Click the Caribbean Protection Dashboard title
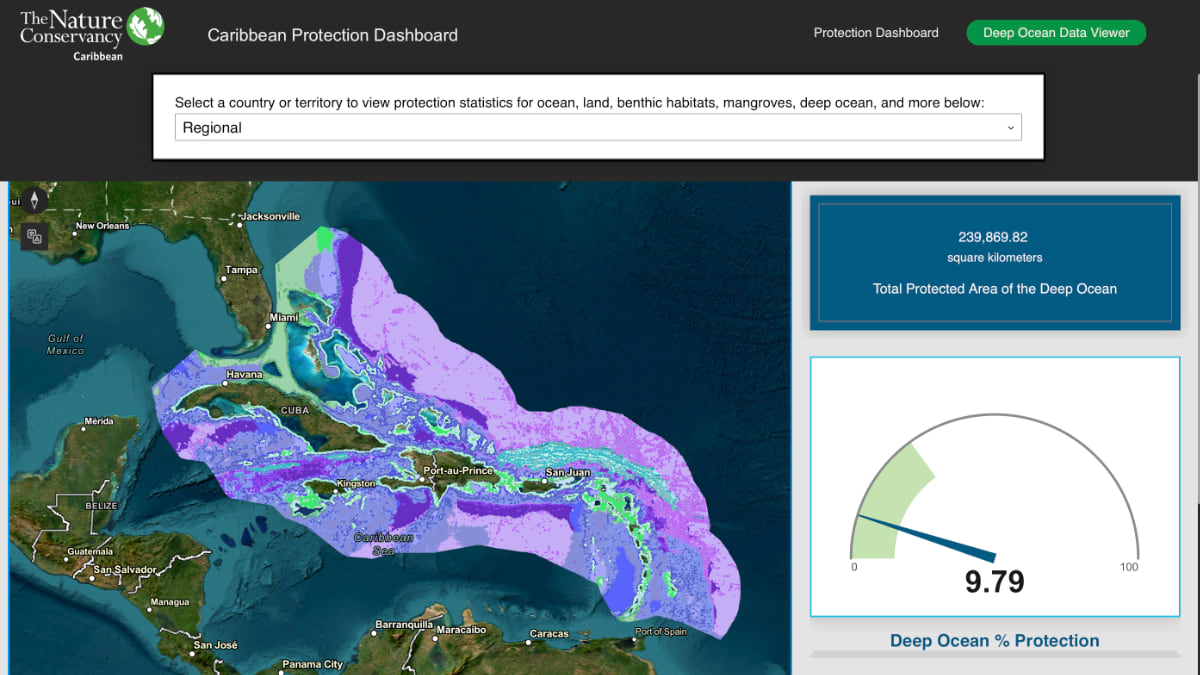Image resolution: width=1200 pixels, height=675 pixels. (332, 34)
